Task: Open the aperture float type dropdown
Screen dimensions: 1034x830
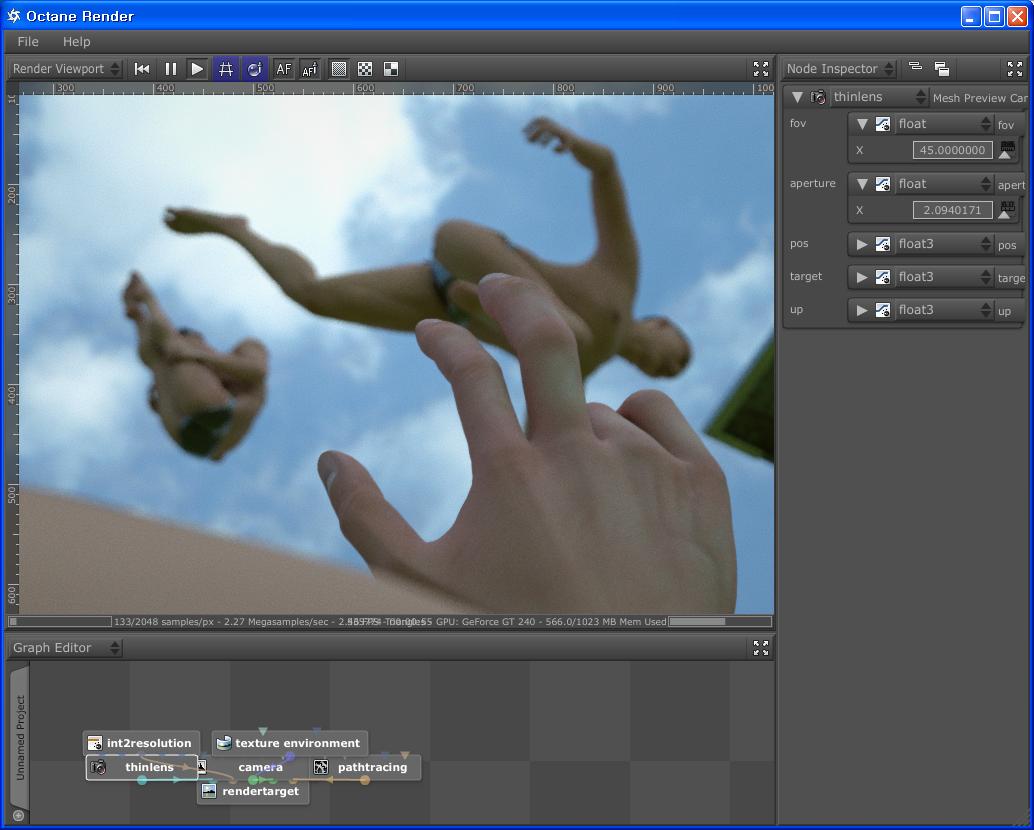Action: 944,184
